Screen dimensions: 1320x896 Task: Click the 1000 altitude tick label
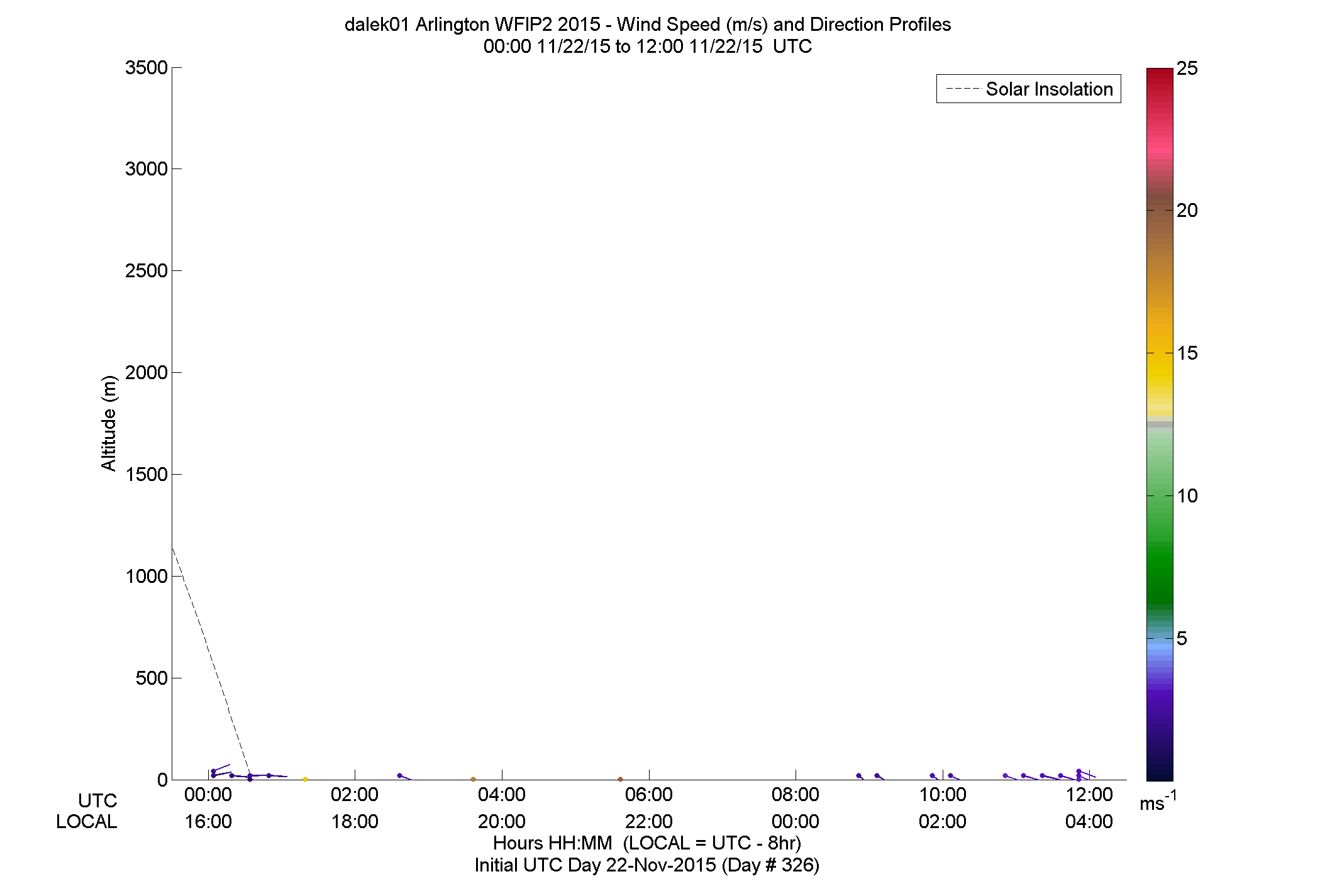tap(147, 577)
